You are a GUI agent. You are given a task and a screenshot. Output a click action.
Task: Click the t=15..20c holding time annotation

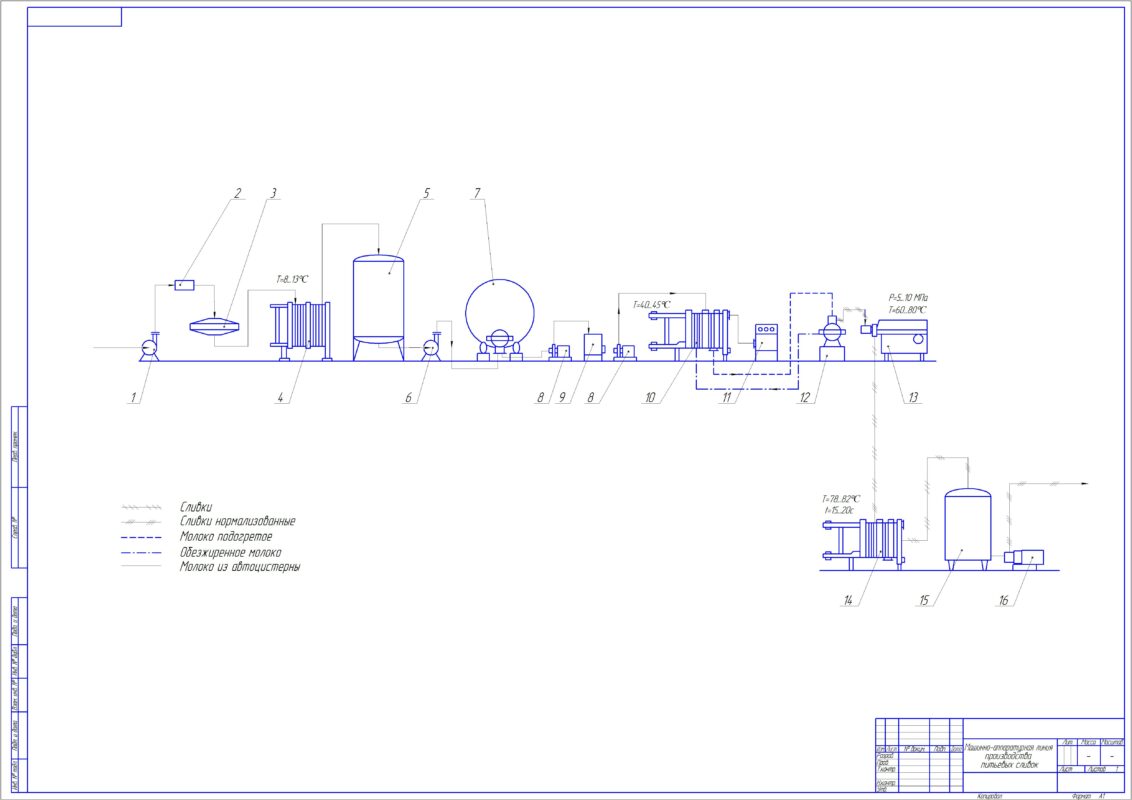[x=839, y=510]
